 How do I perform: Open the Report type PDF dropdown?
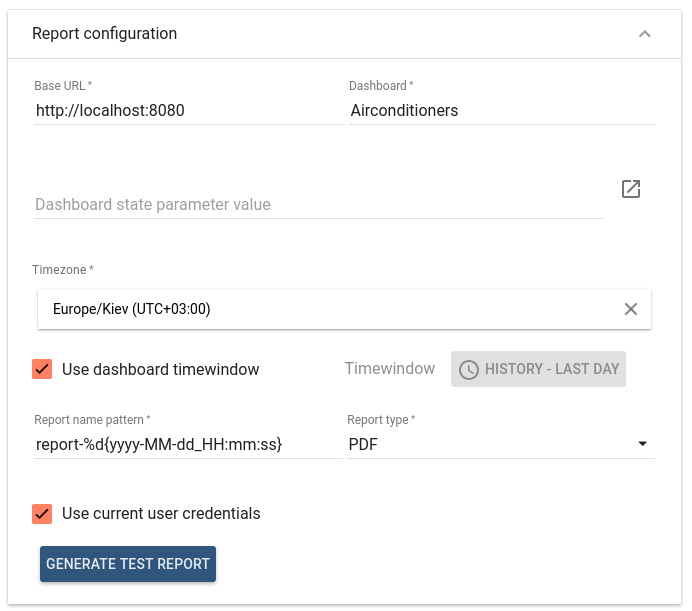click(x=500, y=444)
